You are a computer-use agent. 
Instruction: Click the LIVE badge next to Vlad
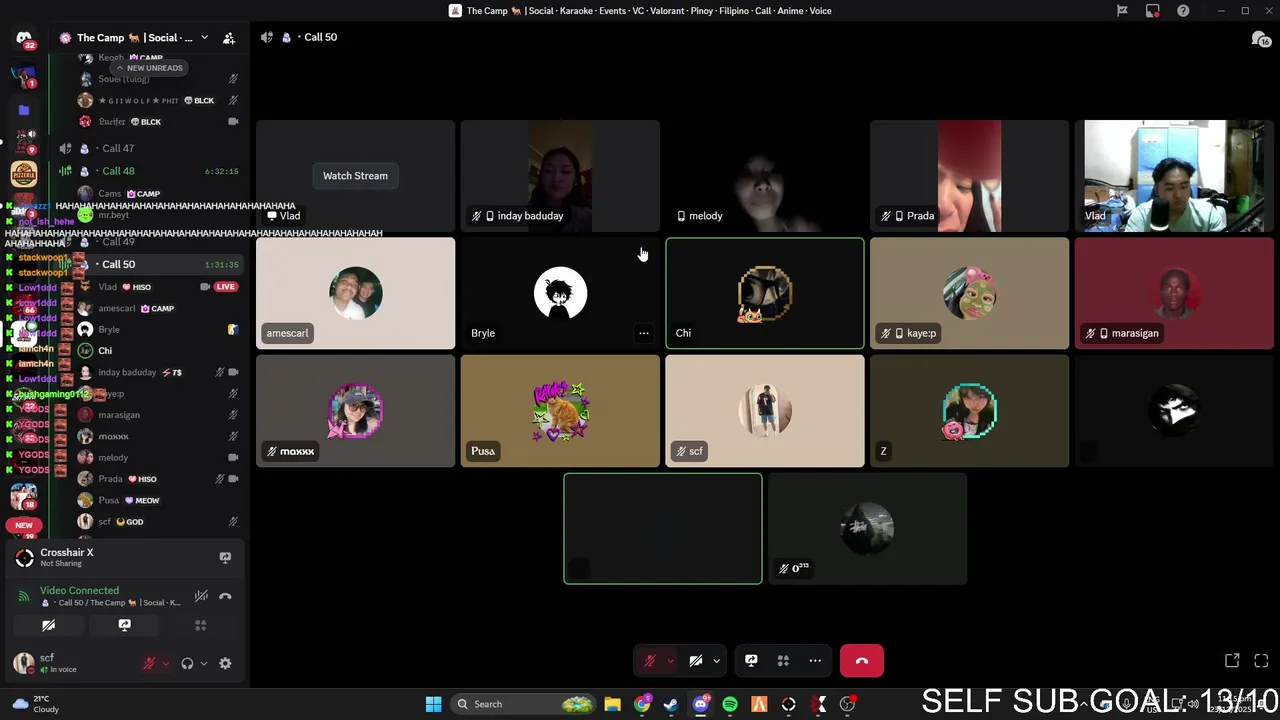(x=226, y=287)
